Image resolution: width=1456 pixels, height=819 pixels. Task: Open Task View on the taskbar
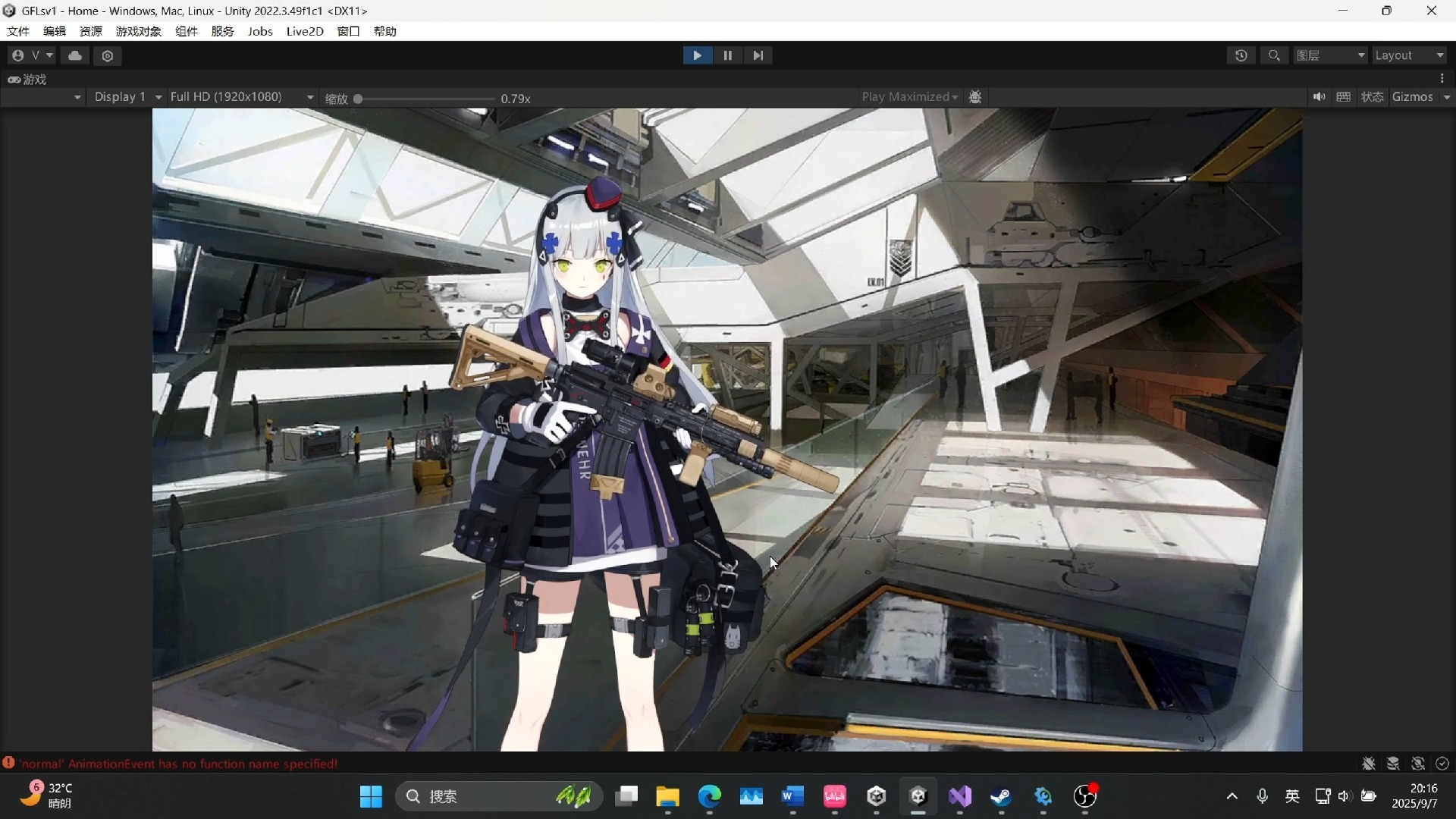click(626, 796)
